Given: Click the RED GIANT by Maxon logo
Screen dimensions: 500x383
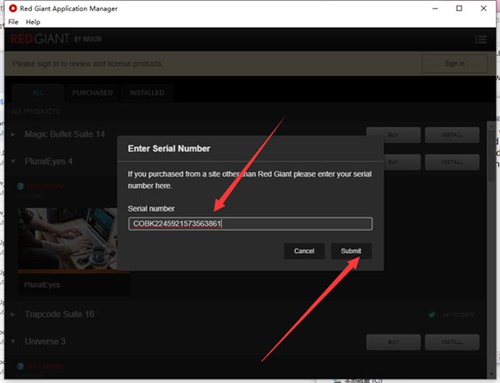Looking at the screenshot, I should tap(56, 39).
